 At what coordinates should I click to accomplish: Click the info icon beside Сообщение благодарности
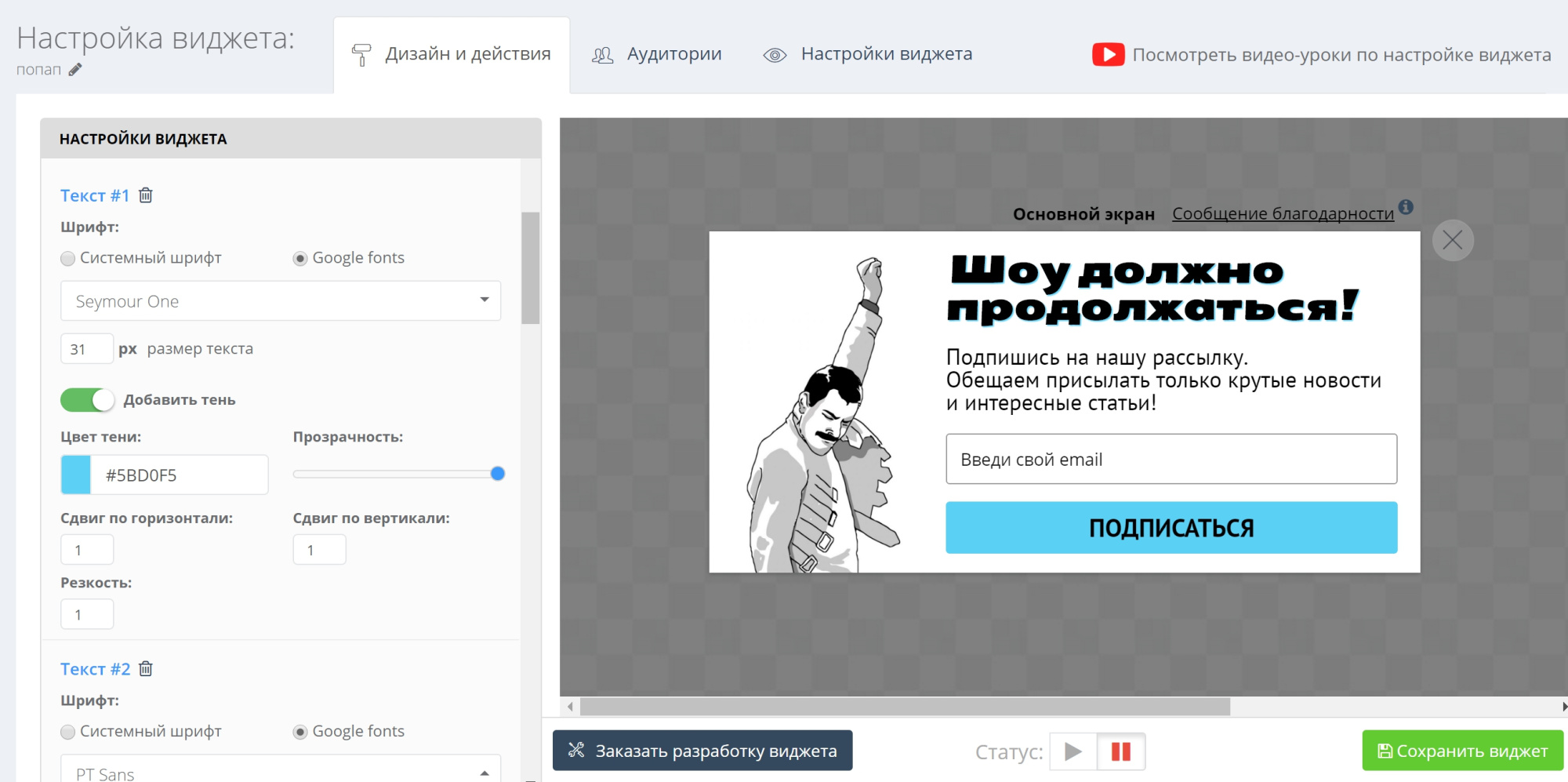coord(1406,207)
